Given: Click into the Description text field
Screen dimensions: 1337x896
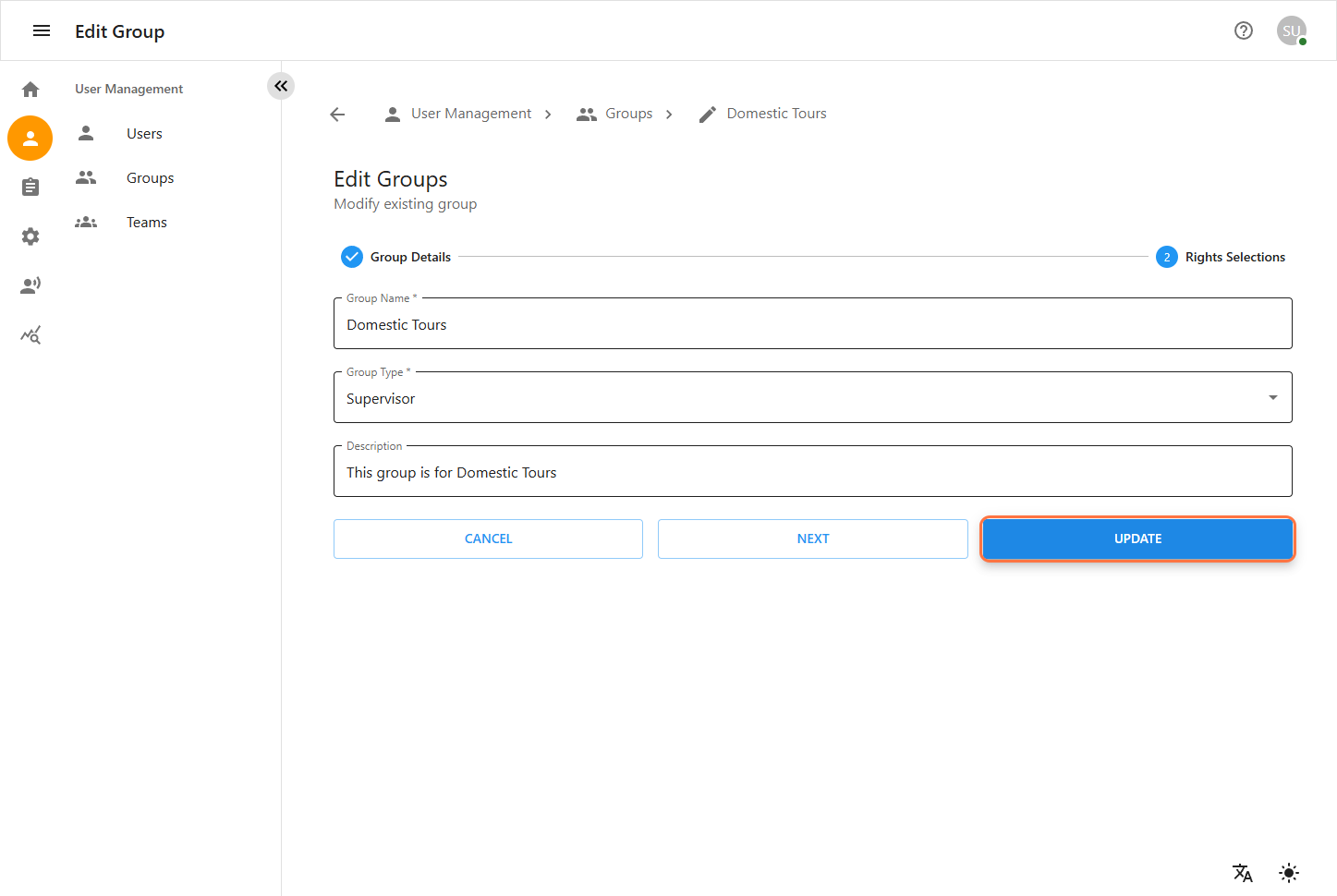Looking at the screenshot, I should coord(812,473).
